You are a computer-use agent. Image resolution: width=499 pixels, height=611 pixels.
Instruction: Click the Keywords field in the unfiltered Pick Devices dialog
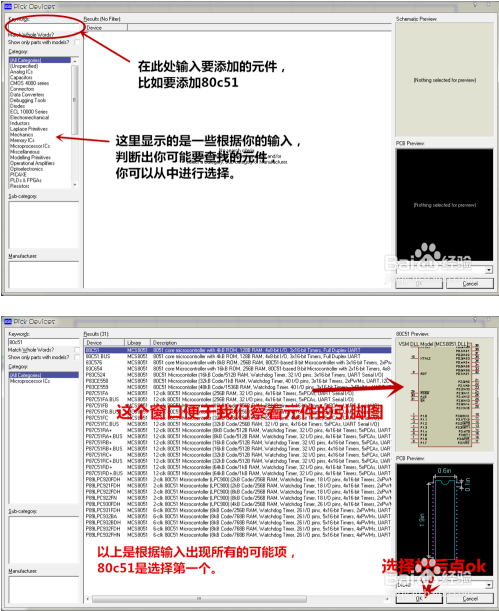pyautogui.click(x=44, y=27)
